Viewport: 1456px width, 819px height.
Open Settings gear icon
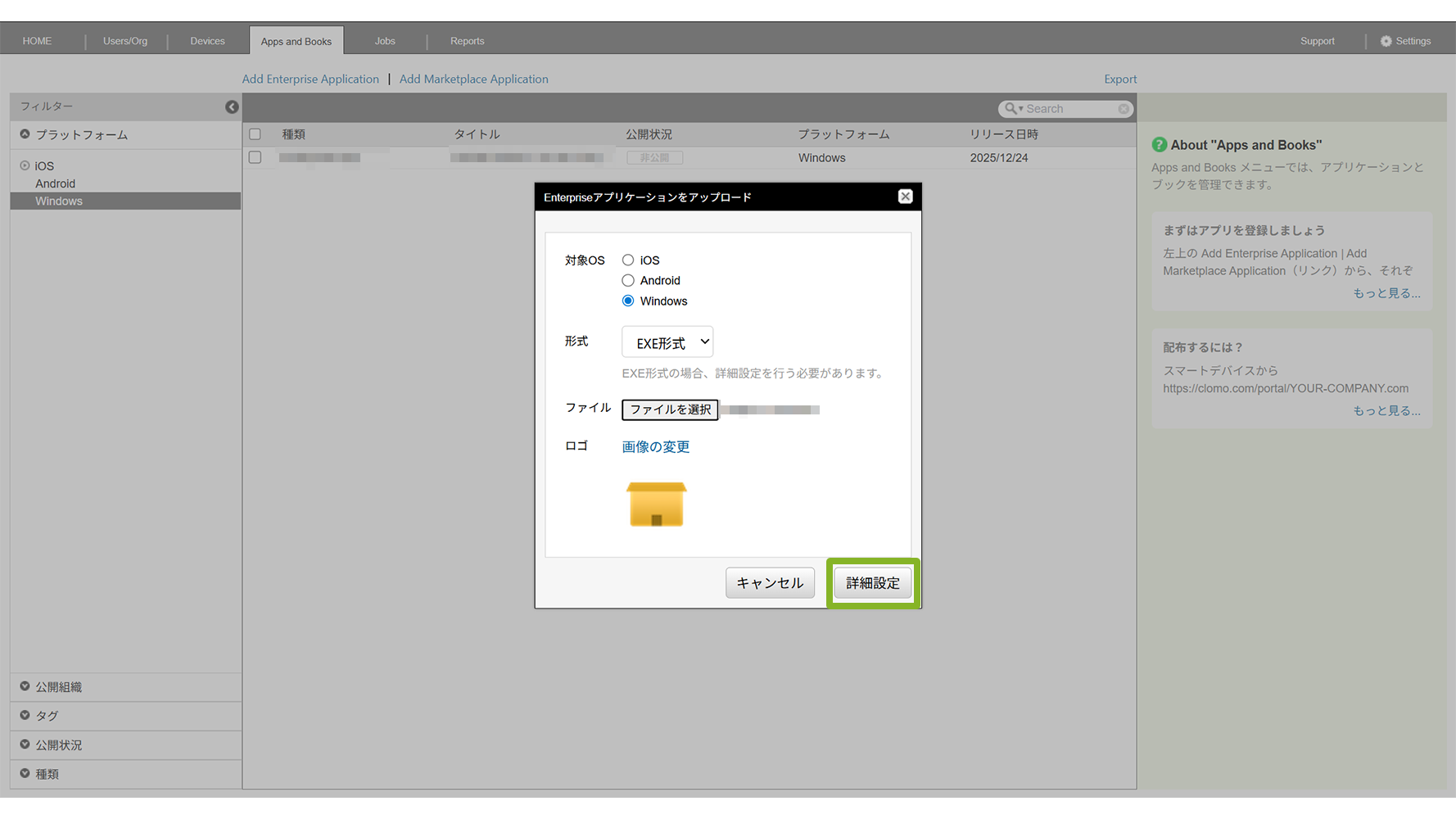click(x=1386, y=41)
